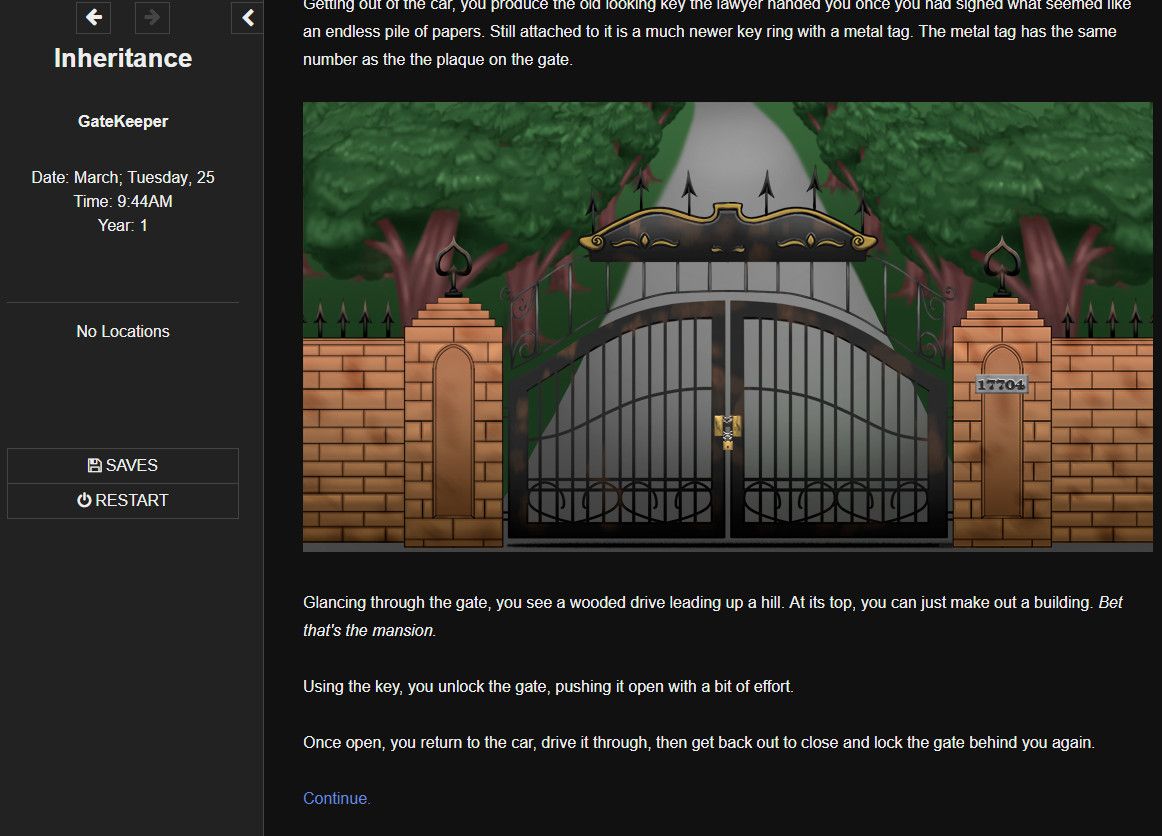Image resolution: width=1162 pixels, height=836 pixels.
Task: Open the SAVES panel
Action: pyautogui.click(x=122, y=464)
